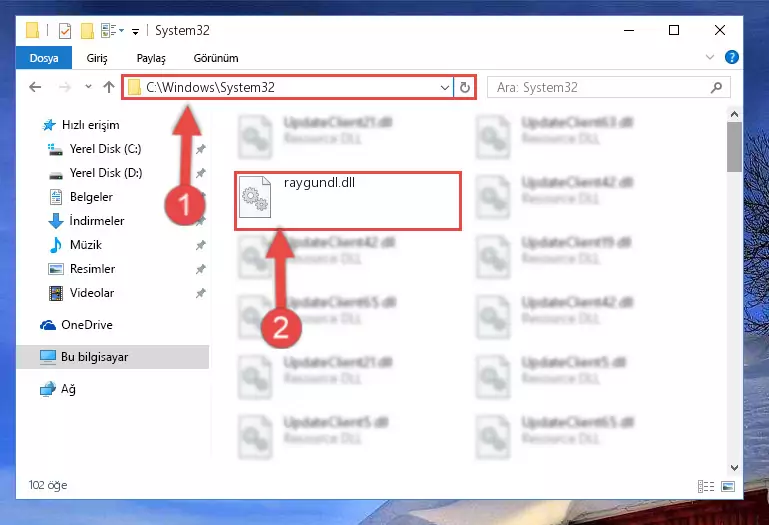Click the pin icon beside Yerel Disk (C:)
Viewport: 769px width, 525px height.
201,149
